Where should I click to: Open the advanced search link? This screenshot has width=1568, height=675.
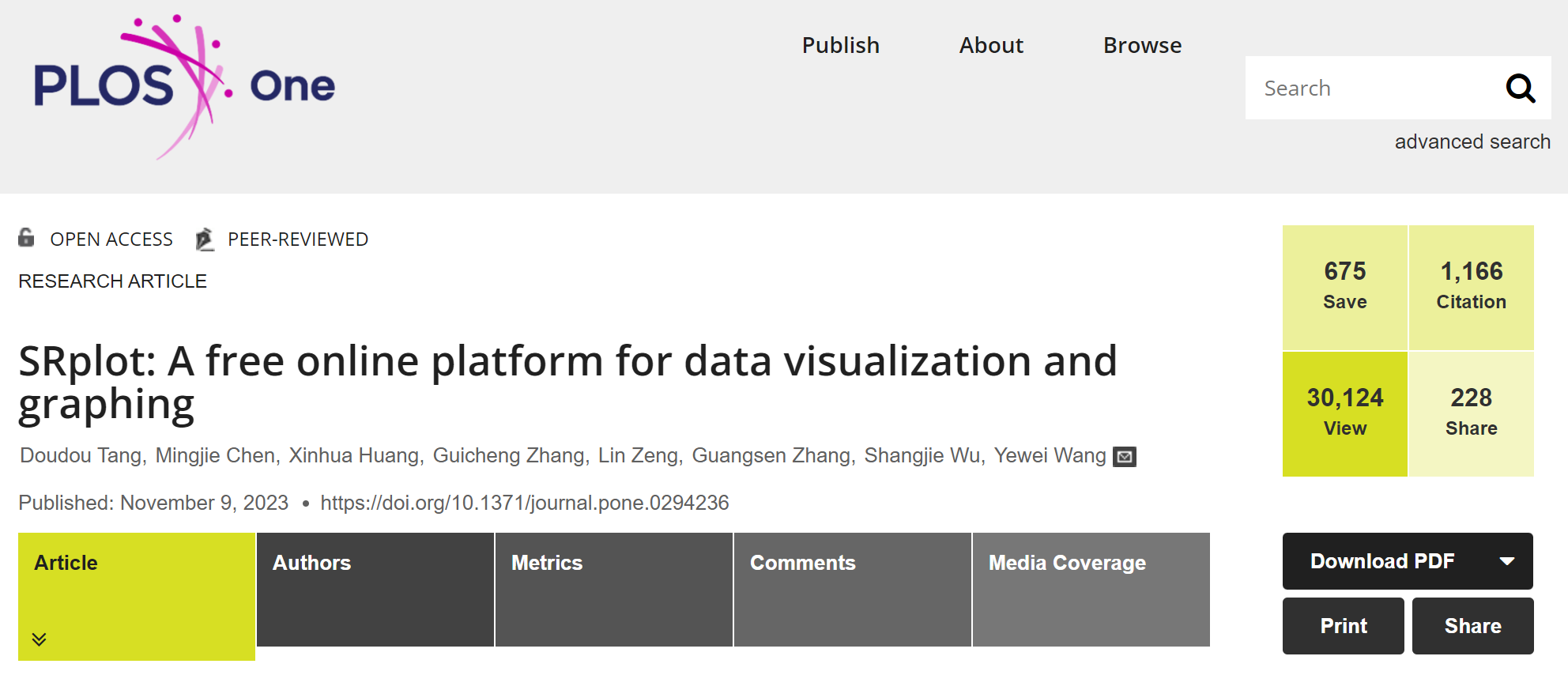click(1472, 141)
